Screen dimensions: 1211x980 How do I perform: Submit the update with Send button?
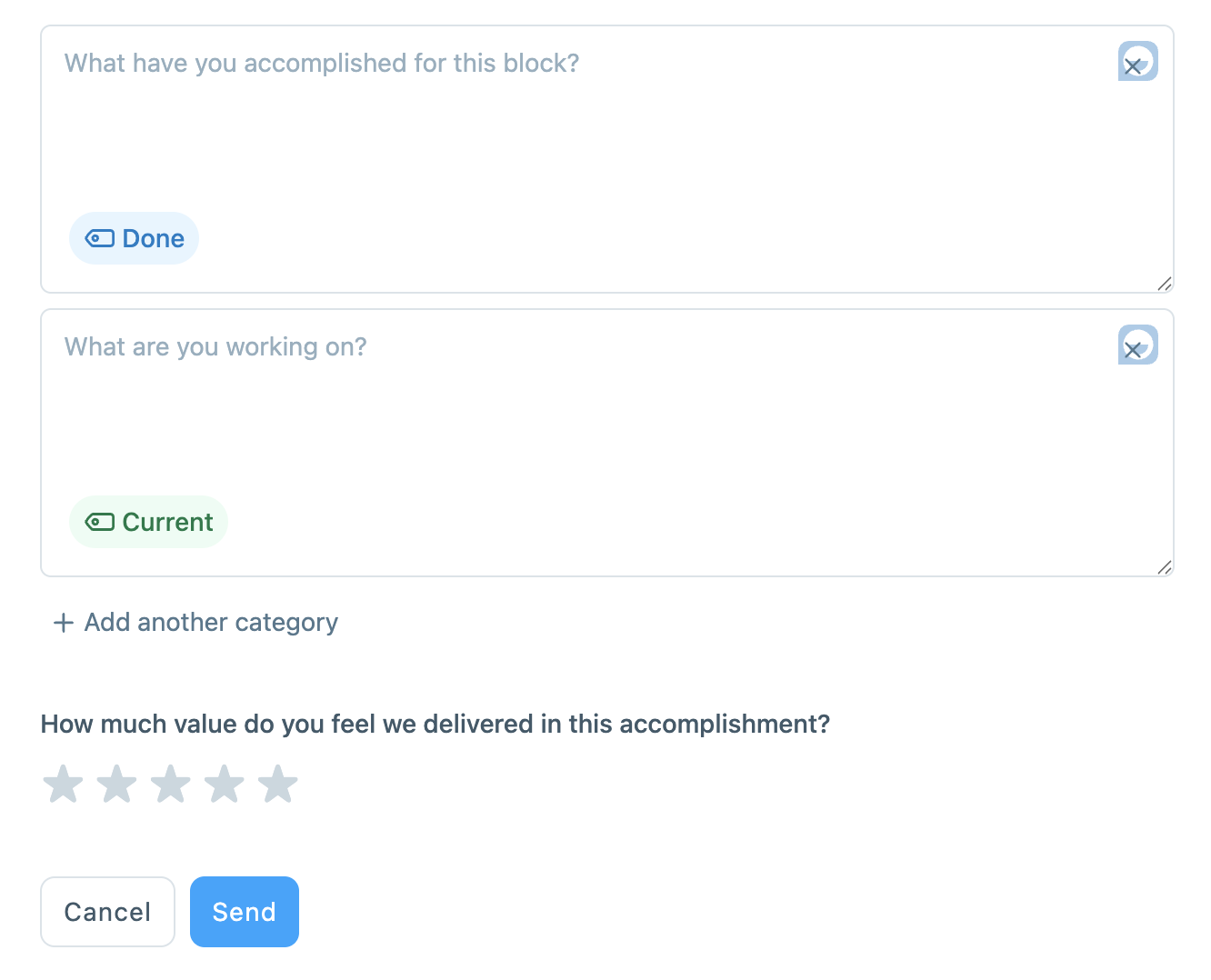[x=244, y=912]
